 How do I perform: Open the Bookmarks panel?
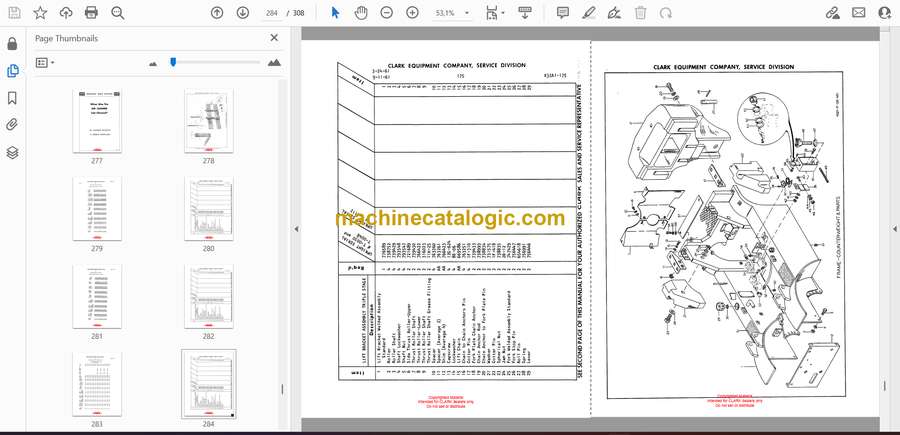12,98
